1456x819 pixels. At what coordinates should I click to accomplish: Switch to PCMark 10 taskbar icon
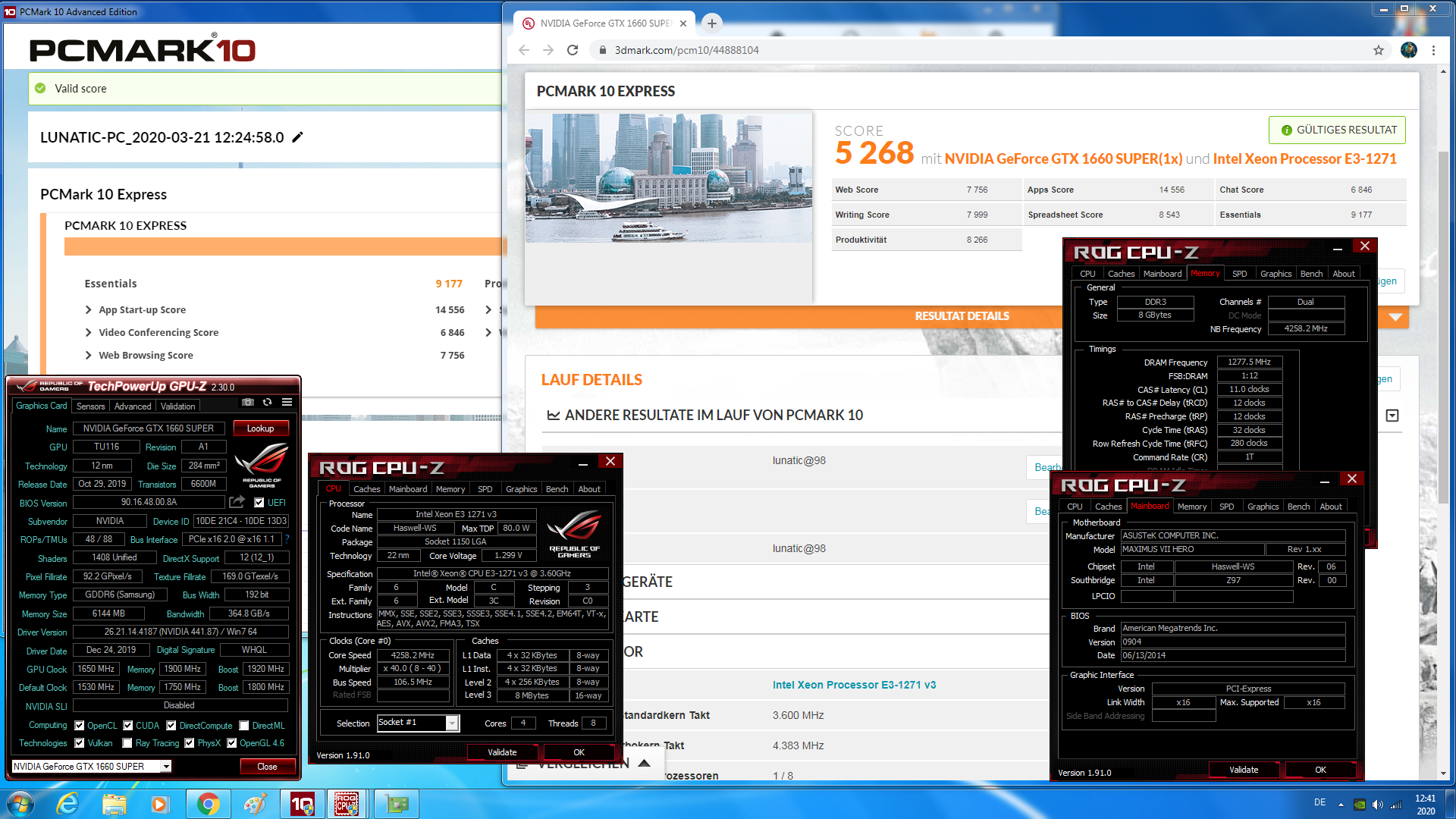point(302,804)
